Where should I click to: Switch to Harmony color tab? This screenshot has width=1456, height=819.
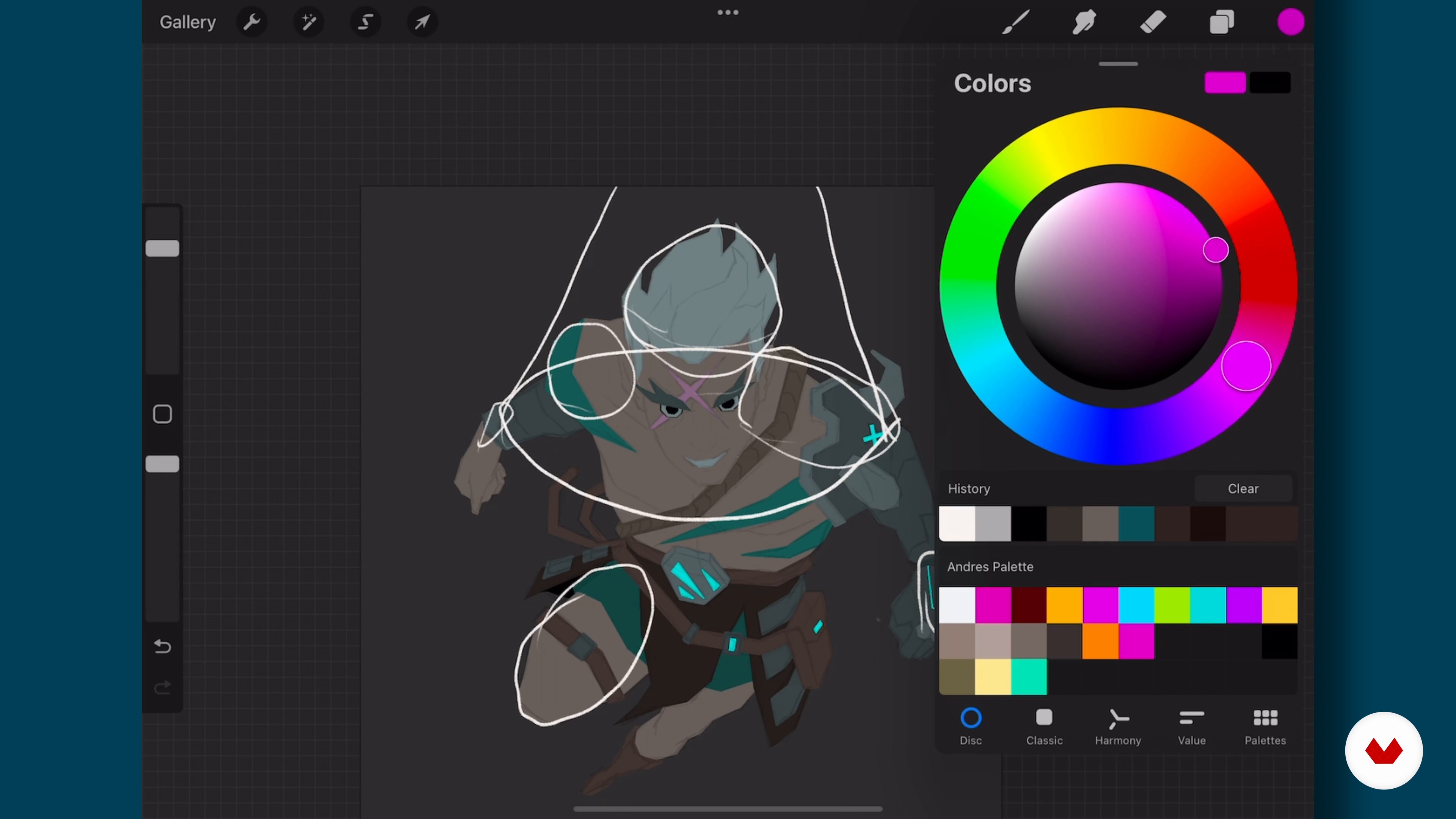pyautogui.click(x=1118, y=727)
